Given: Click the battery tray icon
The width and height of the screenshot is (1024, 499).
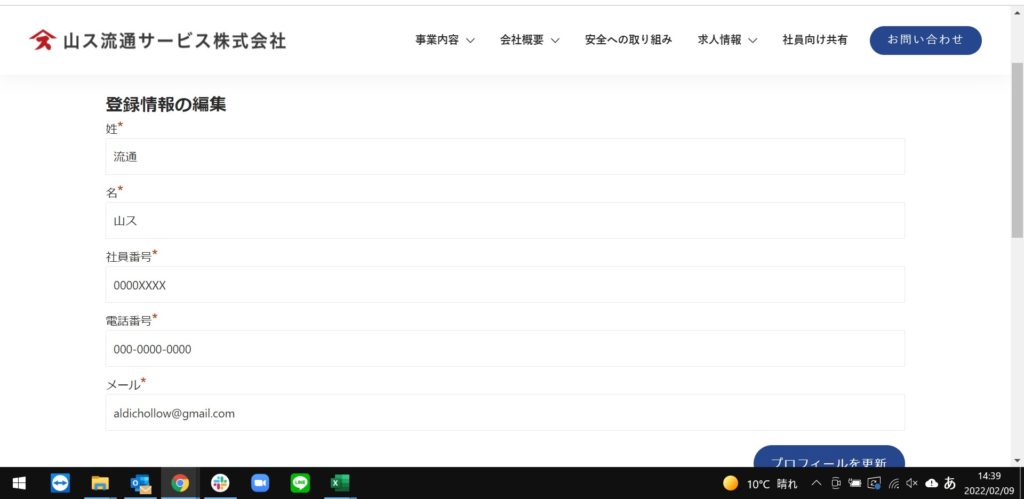Looking at the screenshot, I should 855,483.
